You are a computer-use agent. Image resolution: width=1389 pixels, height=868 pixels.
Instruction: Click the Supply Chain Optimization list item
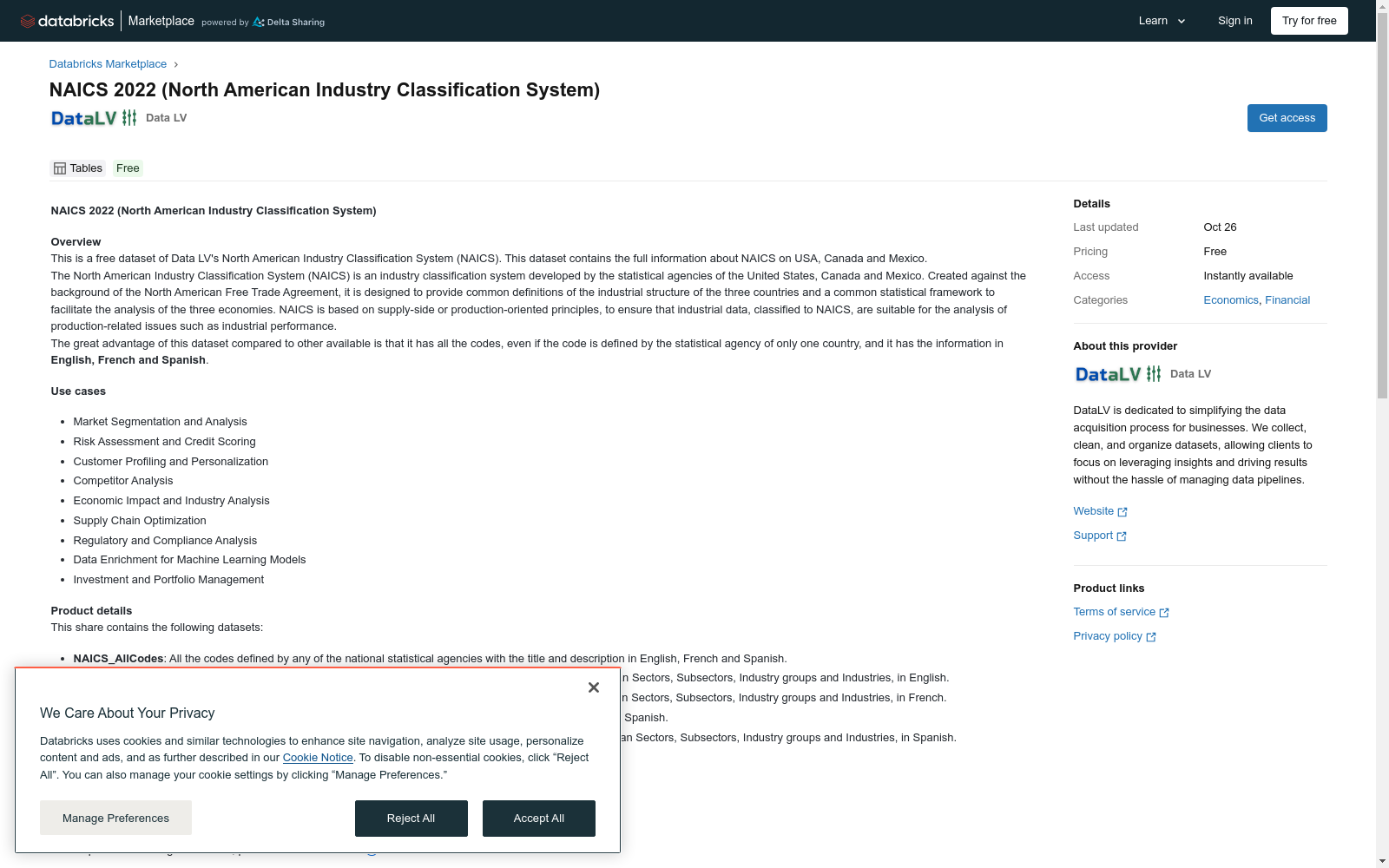pos(140,521)
